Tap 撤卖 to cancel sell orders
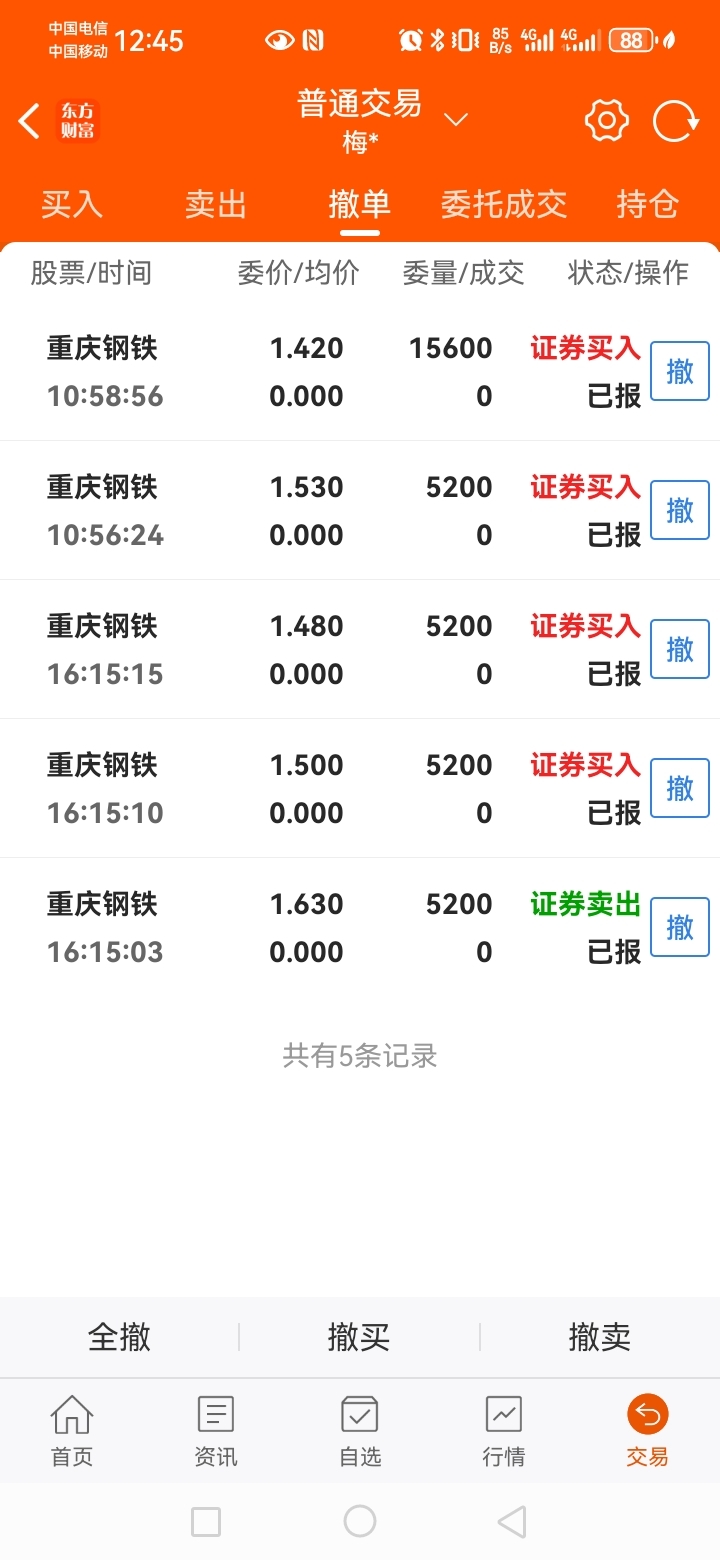This screenshot has height=1560, width=720. pos(600,1337)
